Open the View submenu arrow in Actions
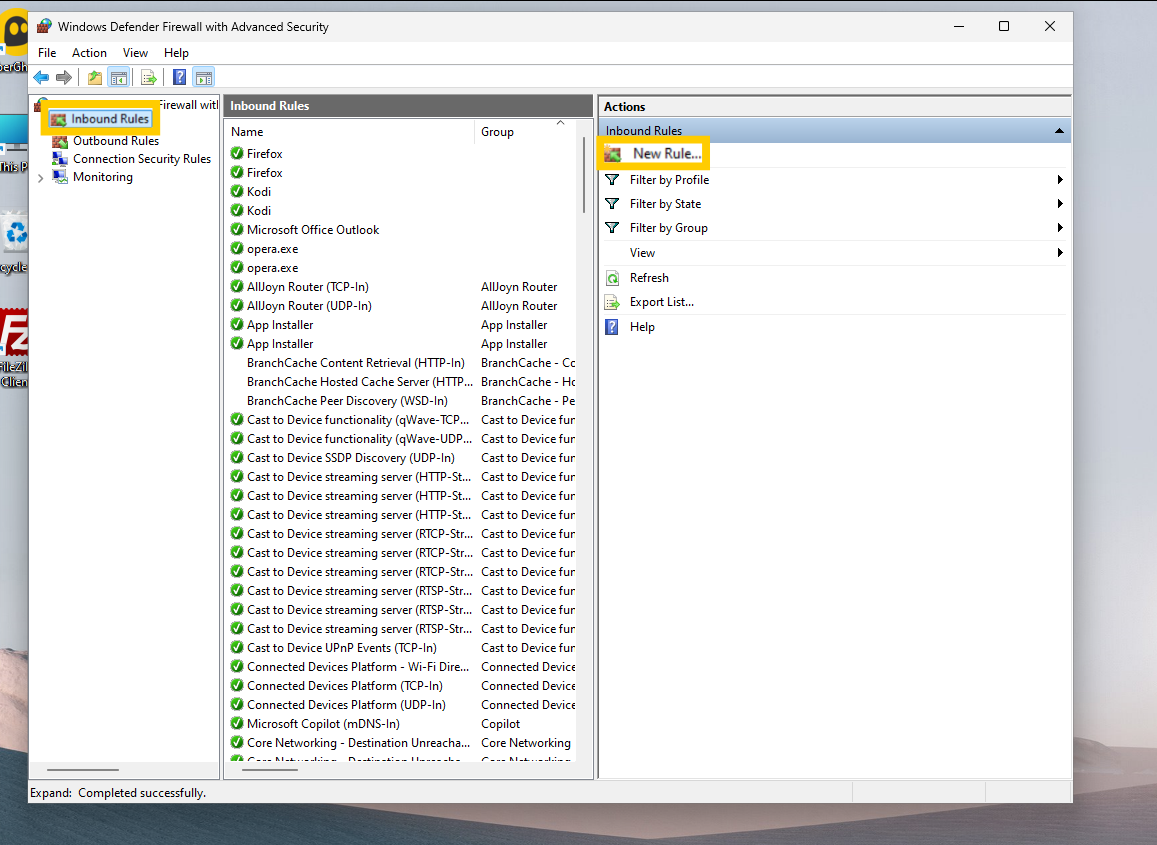Image resolution: width=1157 pixels, height=845 pixels. pyautogui.click(x=1060, y=253)
